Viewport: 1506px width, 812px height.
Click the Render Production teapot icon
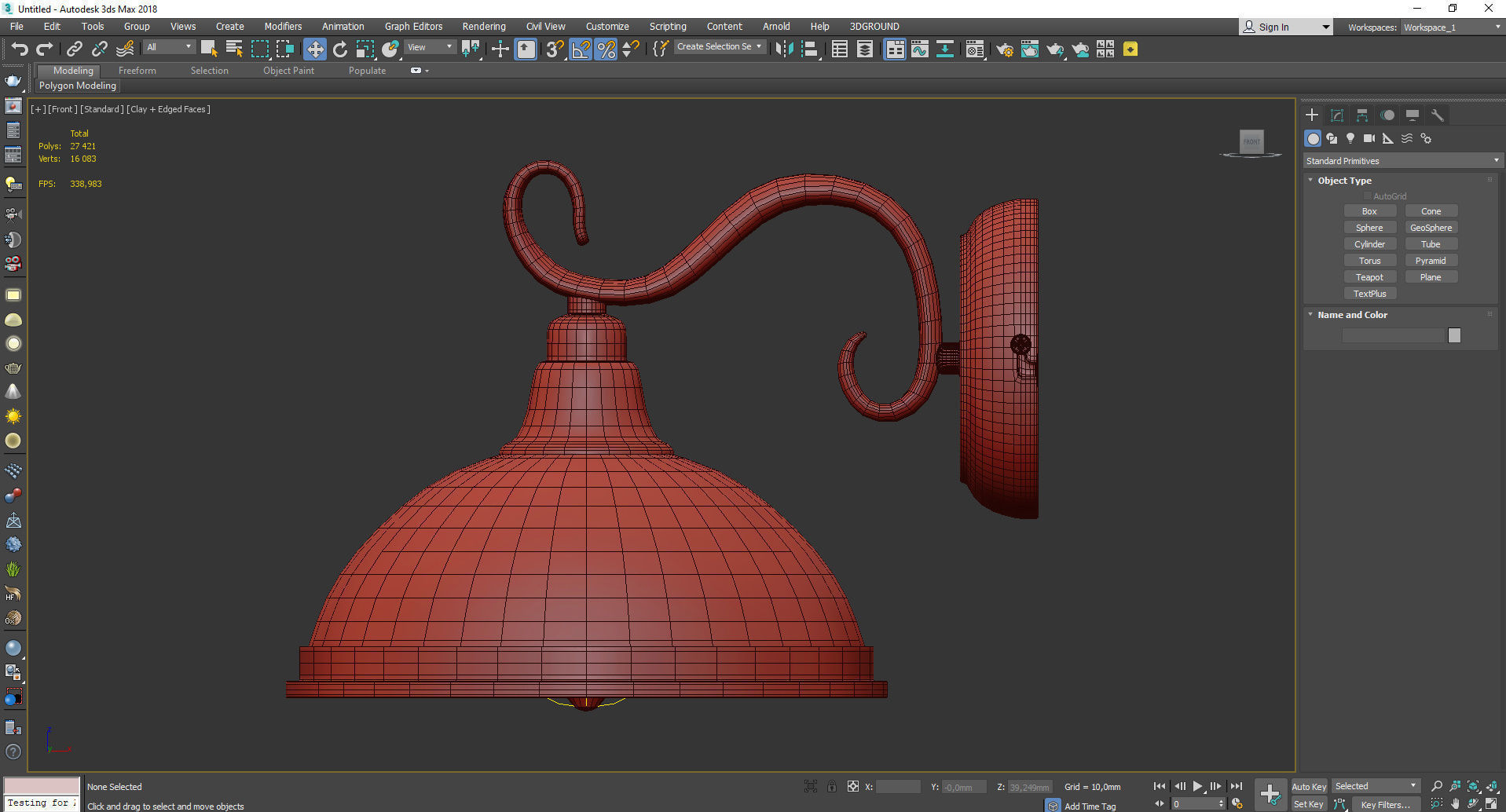(1055, 49)
